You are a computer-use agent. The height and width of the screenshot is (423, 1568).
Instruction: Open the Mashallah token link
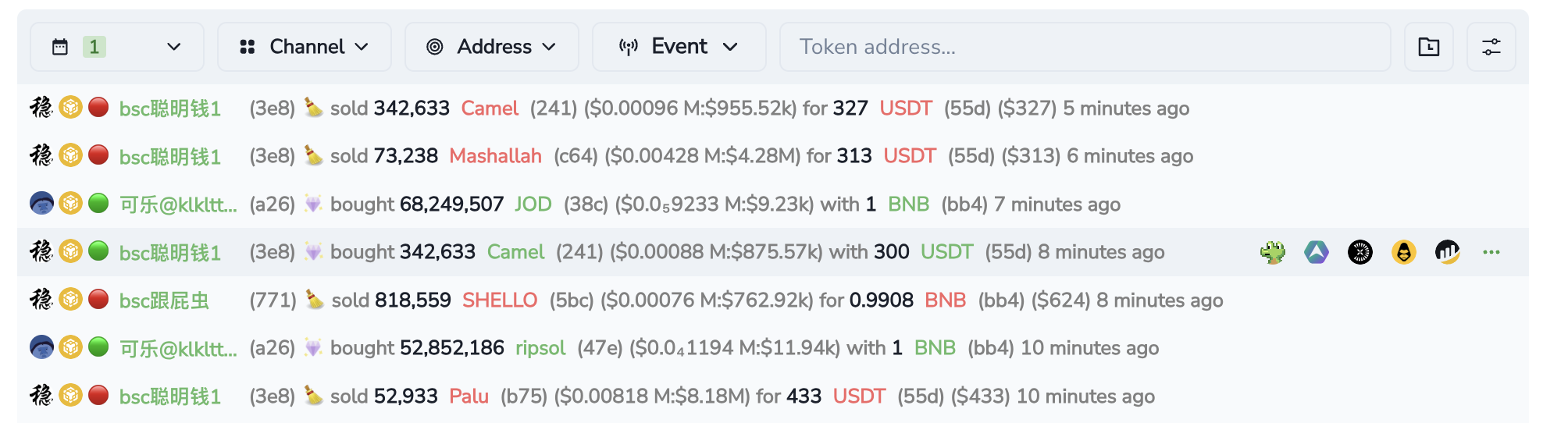[x=495, y=156]
